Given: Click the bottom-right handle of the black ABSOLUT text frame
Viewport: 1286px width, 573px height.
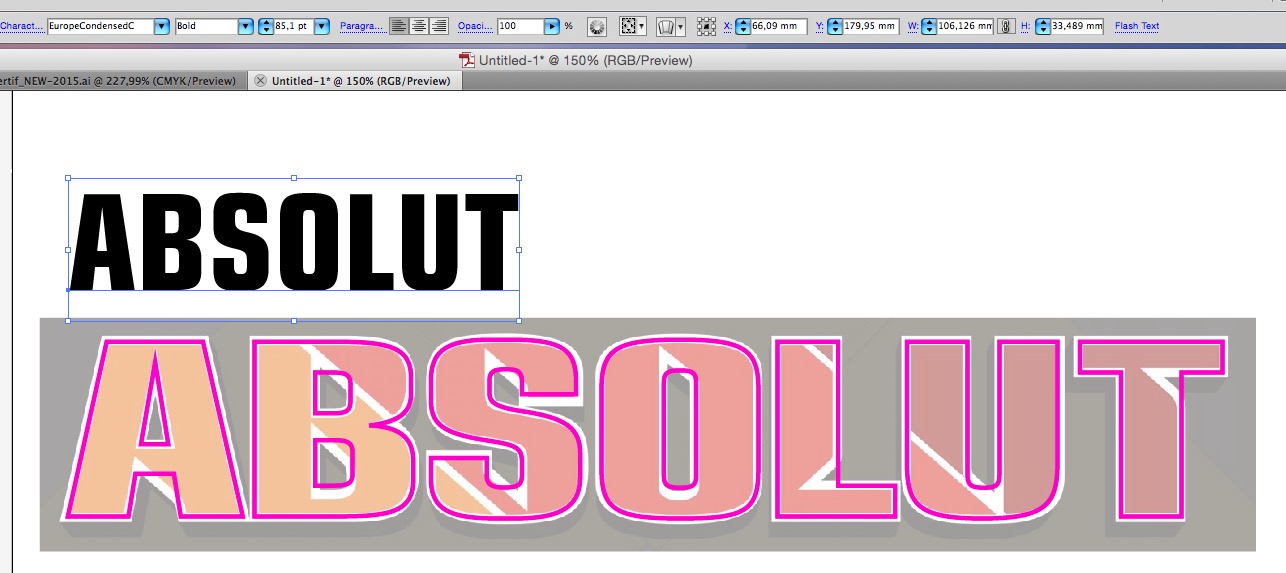Looking at the screenshot, I should click(x=519, y=321).
